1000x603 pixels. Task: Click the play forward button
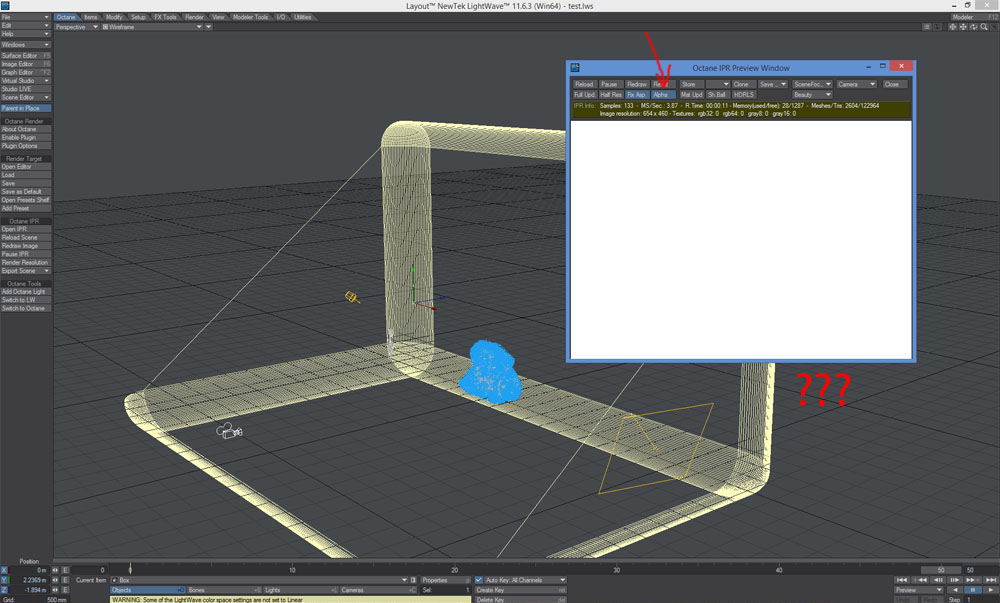point(990,590)
